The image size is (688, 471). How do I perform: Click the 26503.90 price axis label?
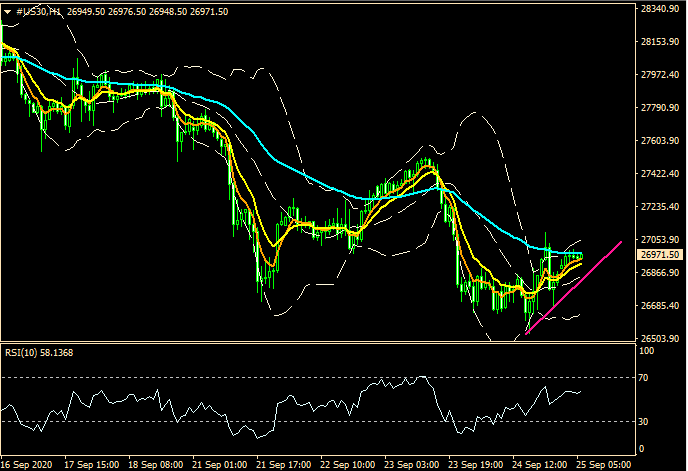pyautogui.click(x=659, y=338)
